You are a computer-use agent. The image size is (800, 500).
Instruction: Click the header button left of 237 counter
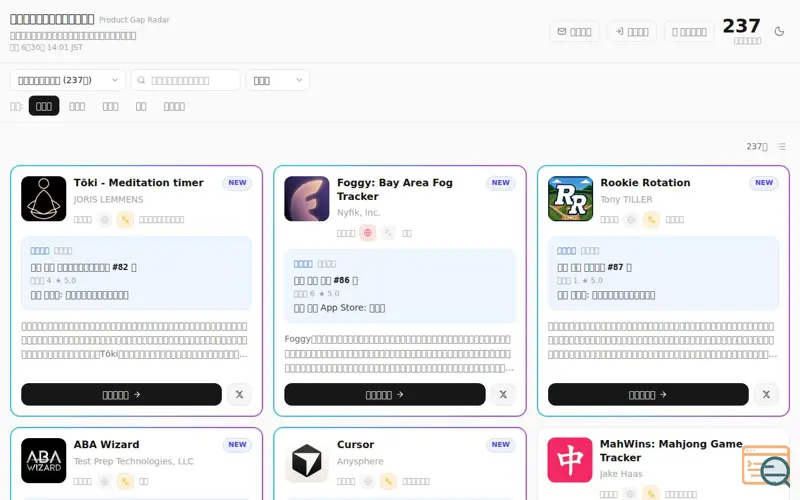pyautogui.click(x=689, y=32)
